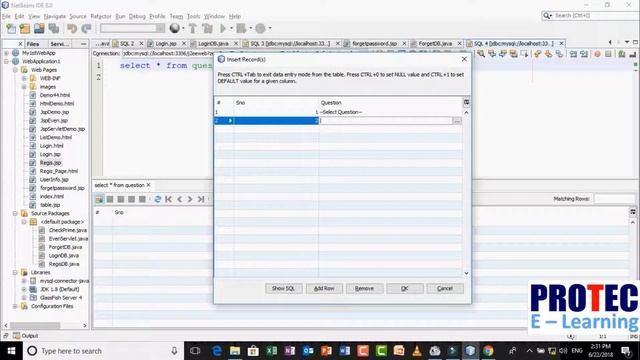Click the Start Macro Recording red icon
Screen dimensions: 640x360
[597, 54]
